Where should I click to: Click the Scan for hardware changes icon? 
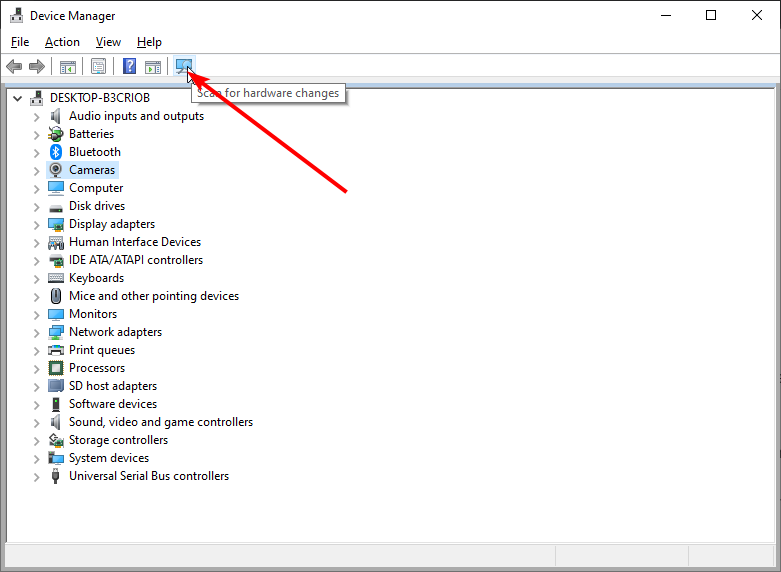(x=183, y=67)
